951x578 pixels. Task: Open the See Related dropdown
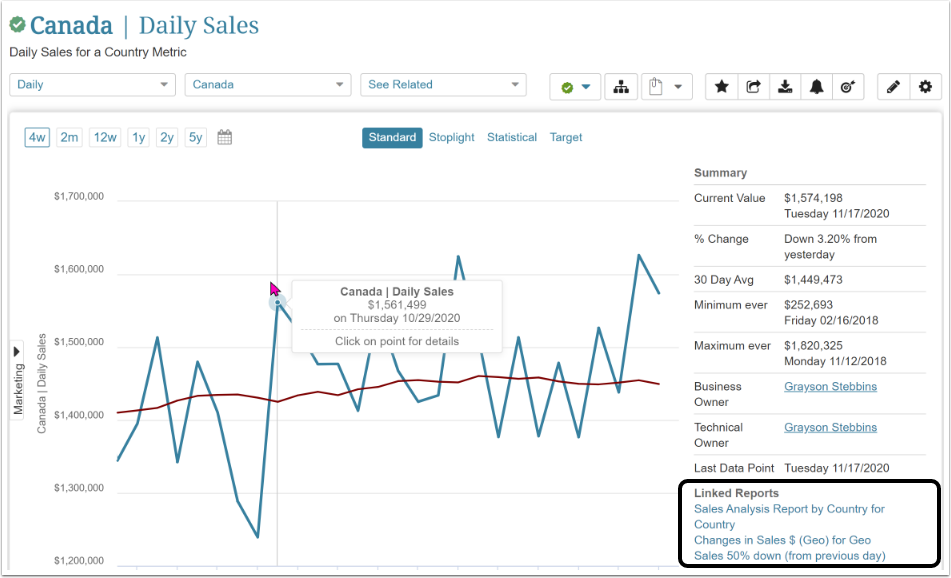point(443,85)
